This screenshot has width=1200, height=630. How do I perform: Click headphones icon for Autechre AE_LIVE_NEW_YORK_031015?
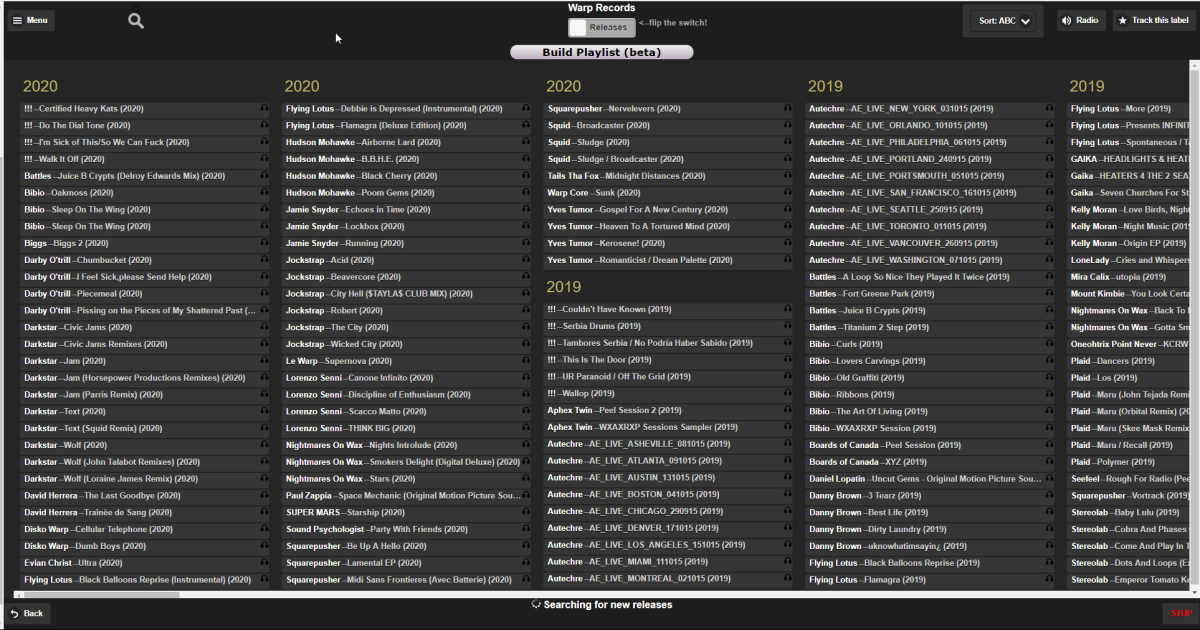(x=1050, y=108)
